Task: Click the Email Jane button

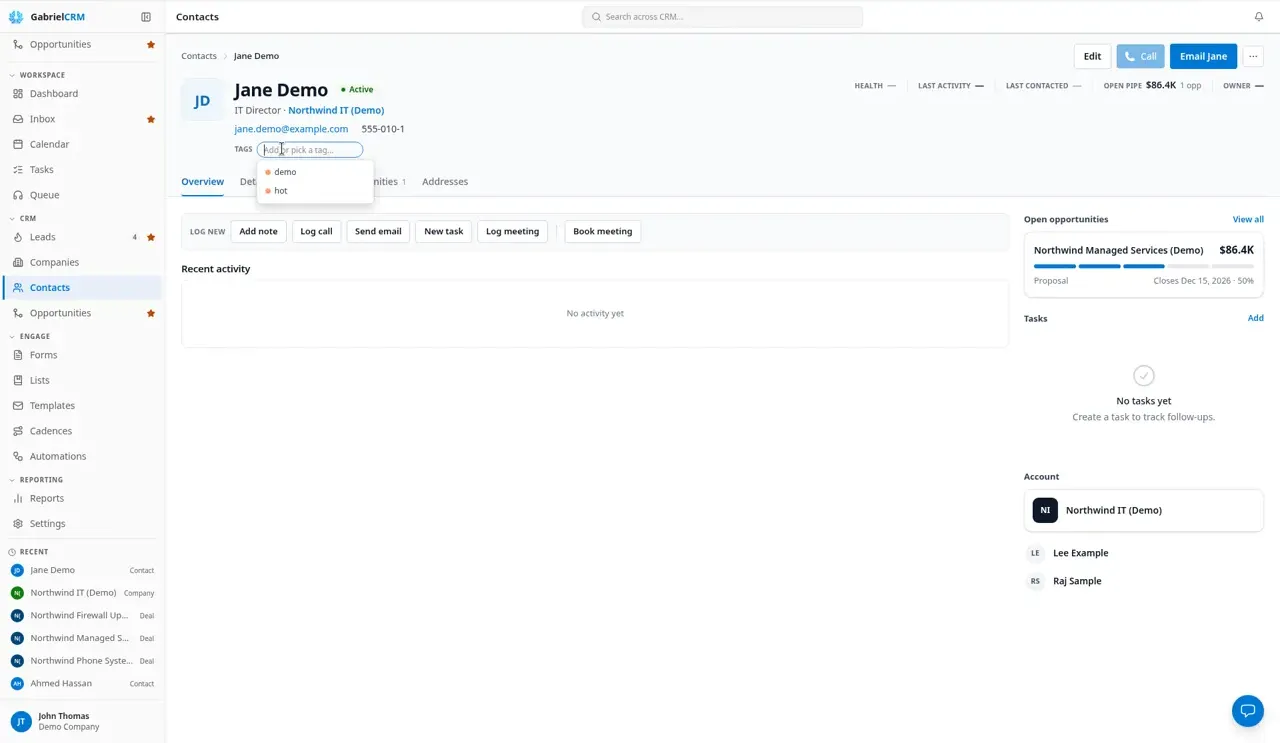Action: [1203, 57]
